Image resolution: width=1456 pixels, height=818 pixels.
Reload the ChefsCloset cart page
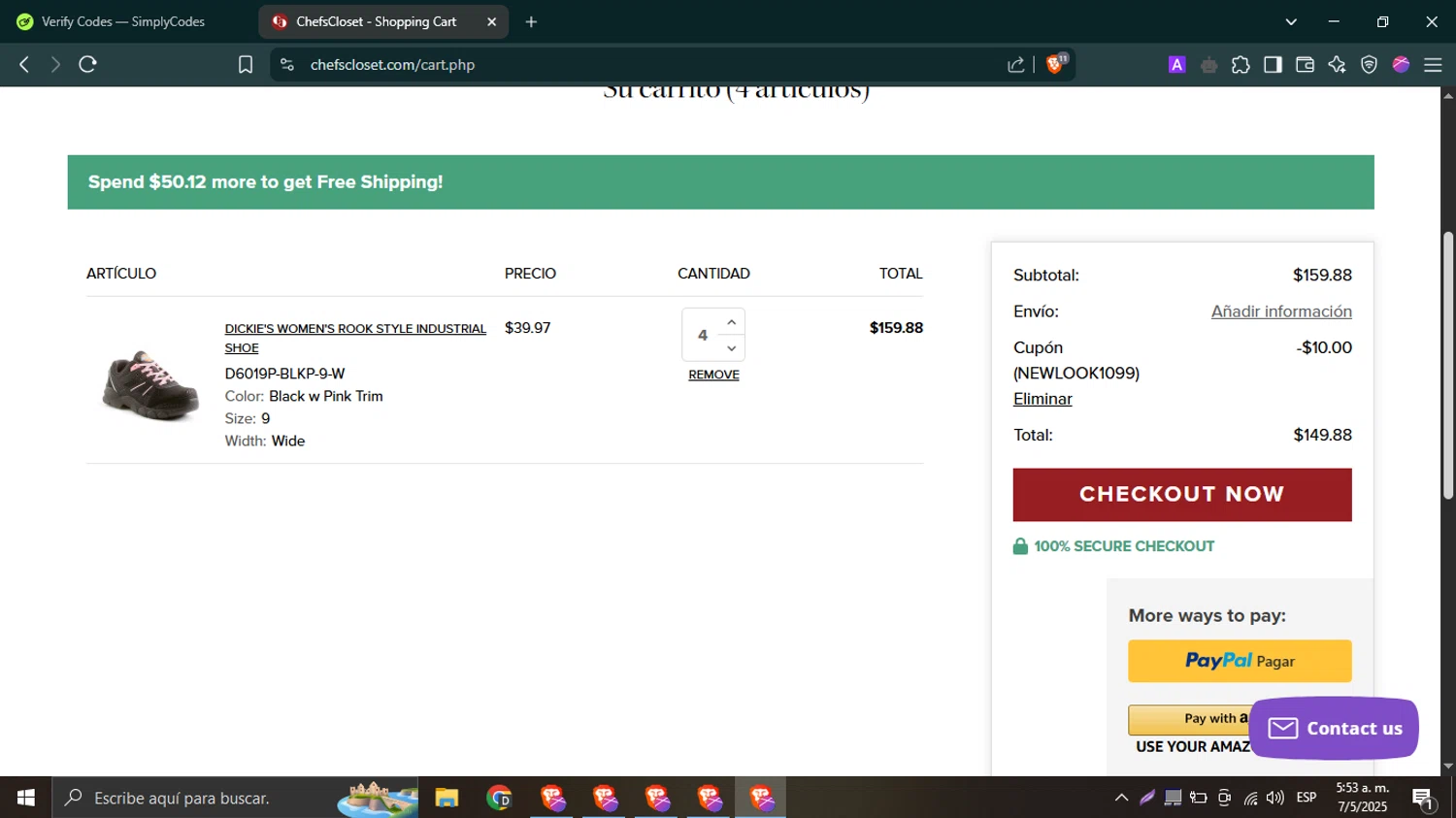pyautogui.click(x=88, y=65)
